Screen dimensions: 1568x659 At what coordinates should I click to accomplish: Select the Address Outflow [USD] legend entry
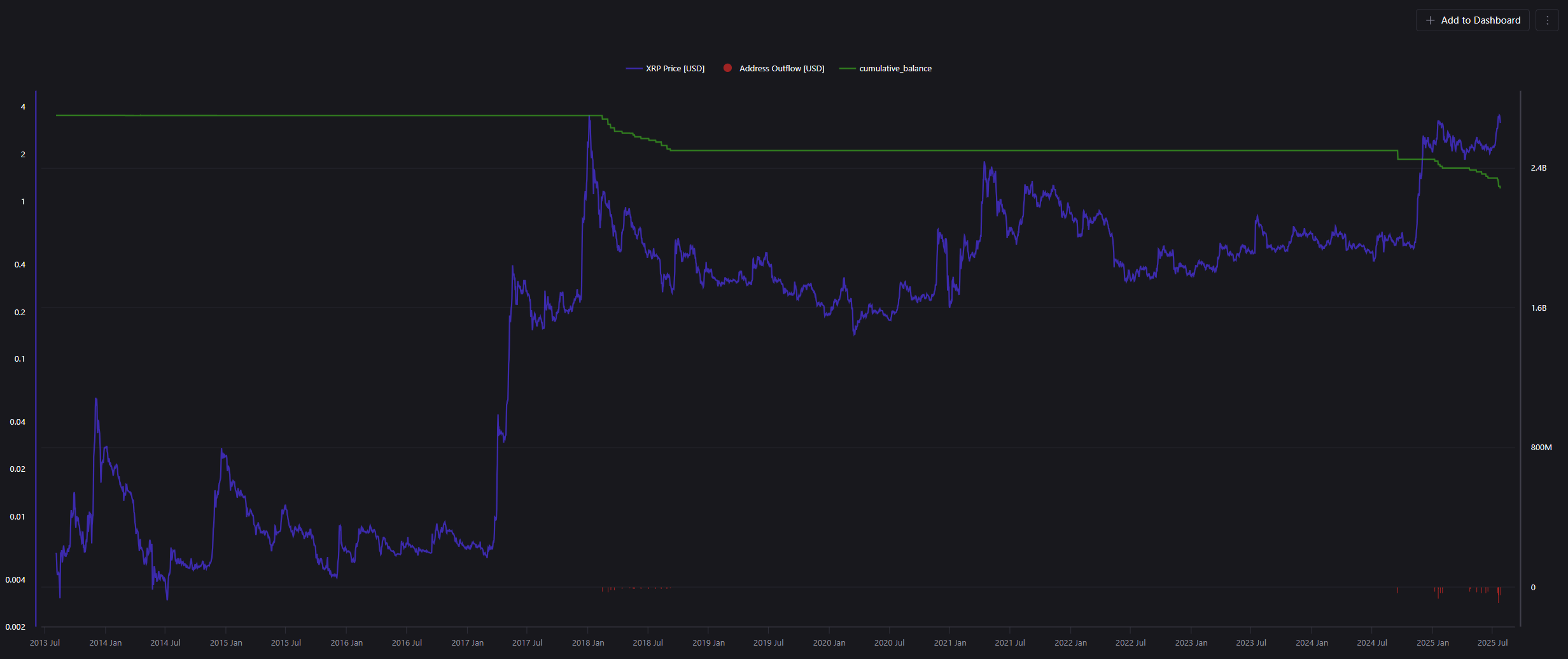tap(781, 68)
